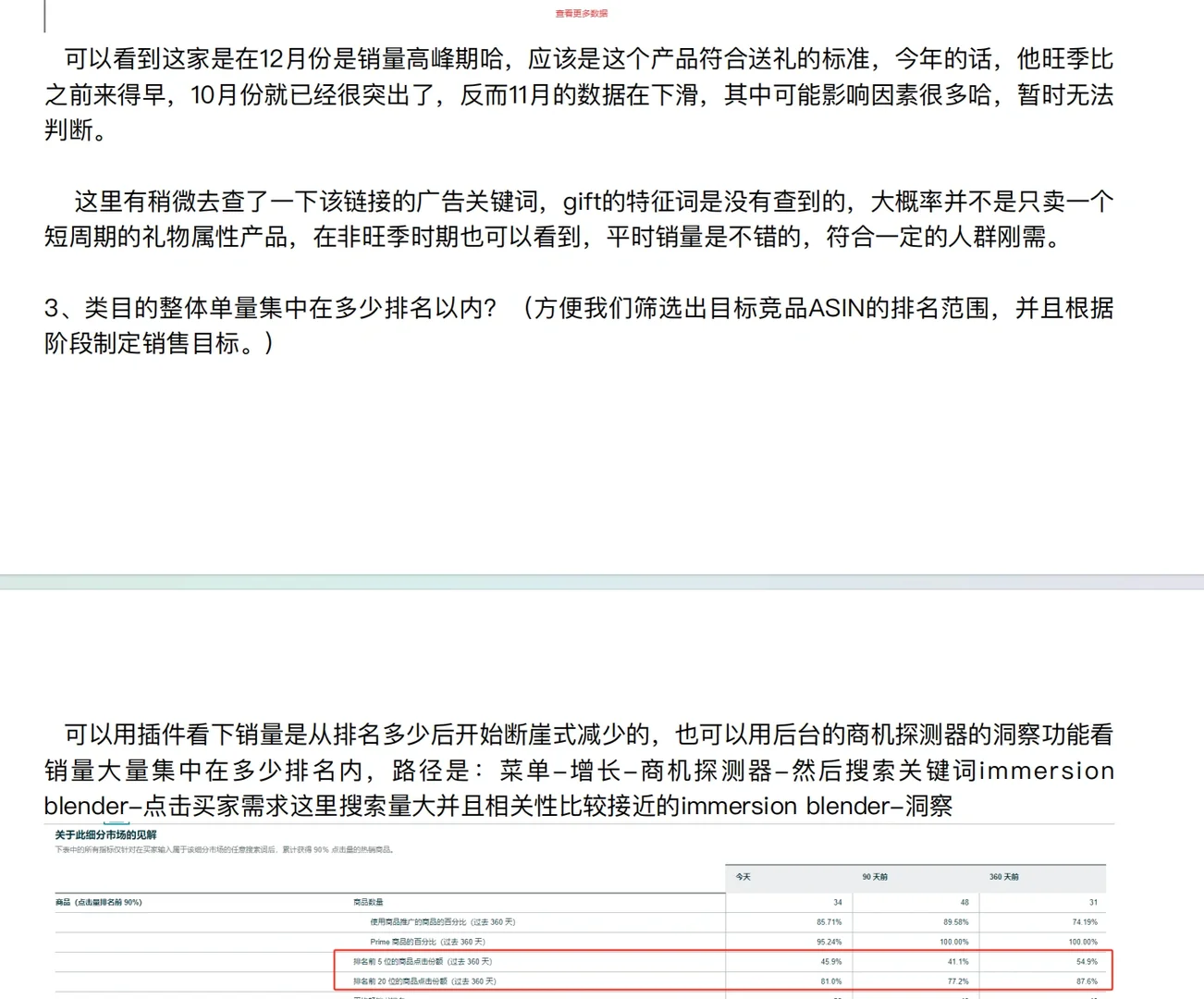Select the 100.00% cell under 90 天前
This screenshot has width=1204, height=999.
[954, 942]
